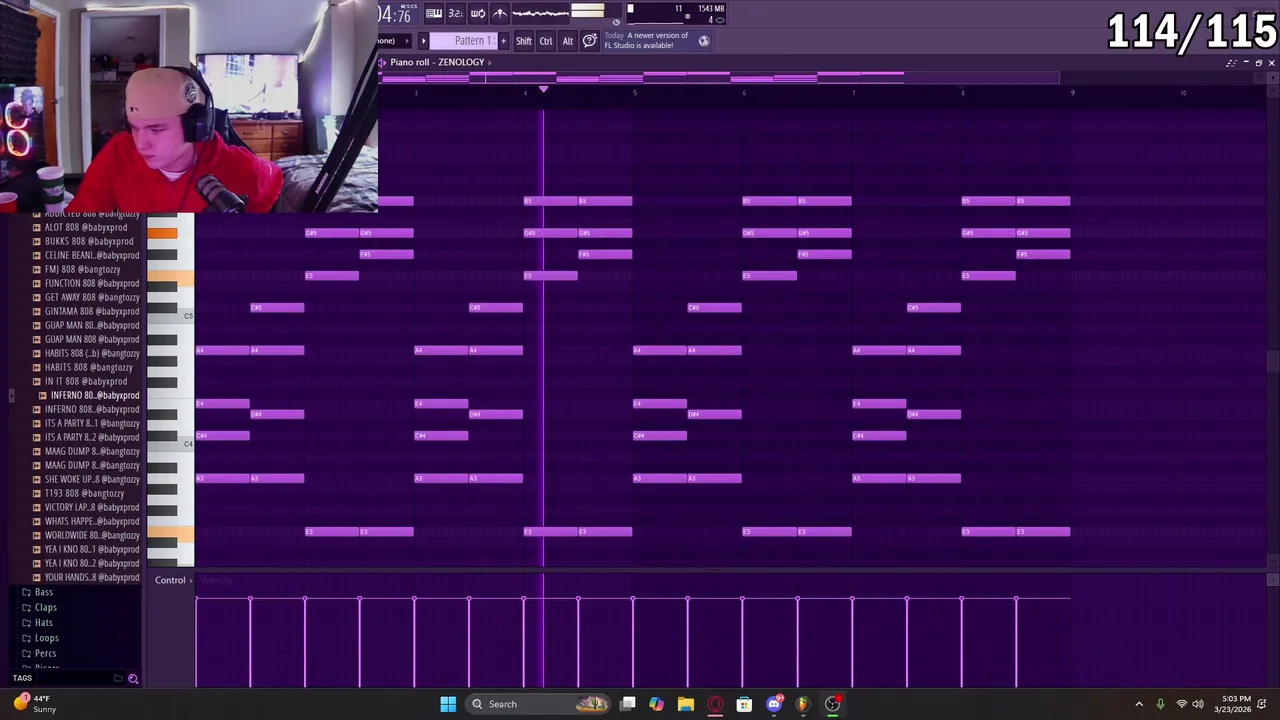Show hidden system tray icons chevron

(x=1139, y=704)
